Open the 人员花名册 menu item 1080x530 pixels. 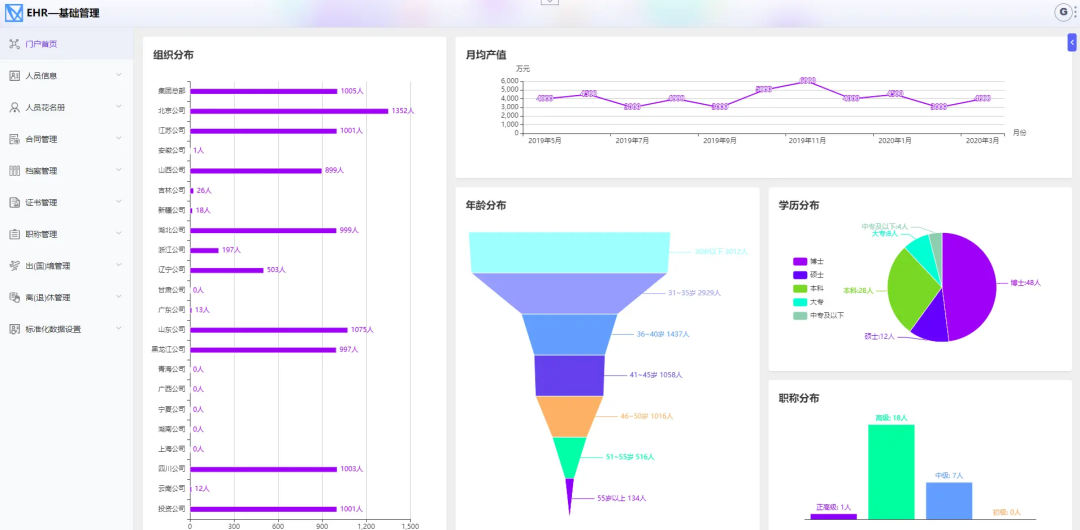click(x=67, y=108)
